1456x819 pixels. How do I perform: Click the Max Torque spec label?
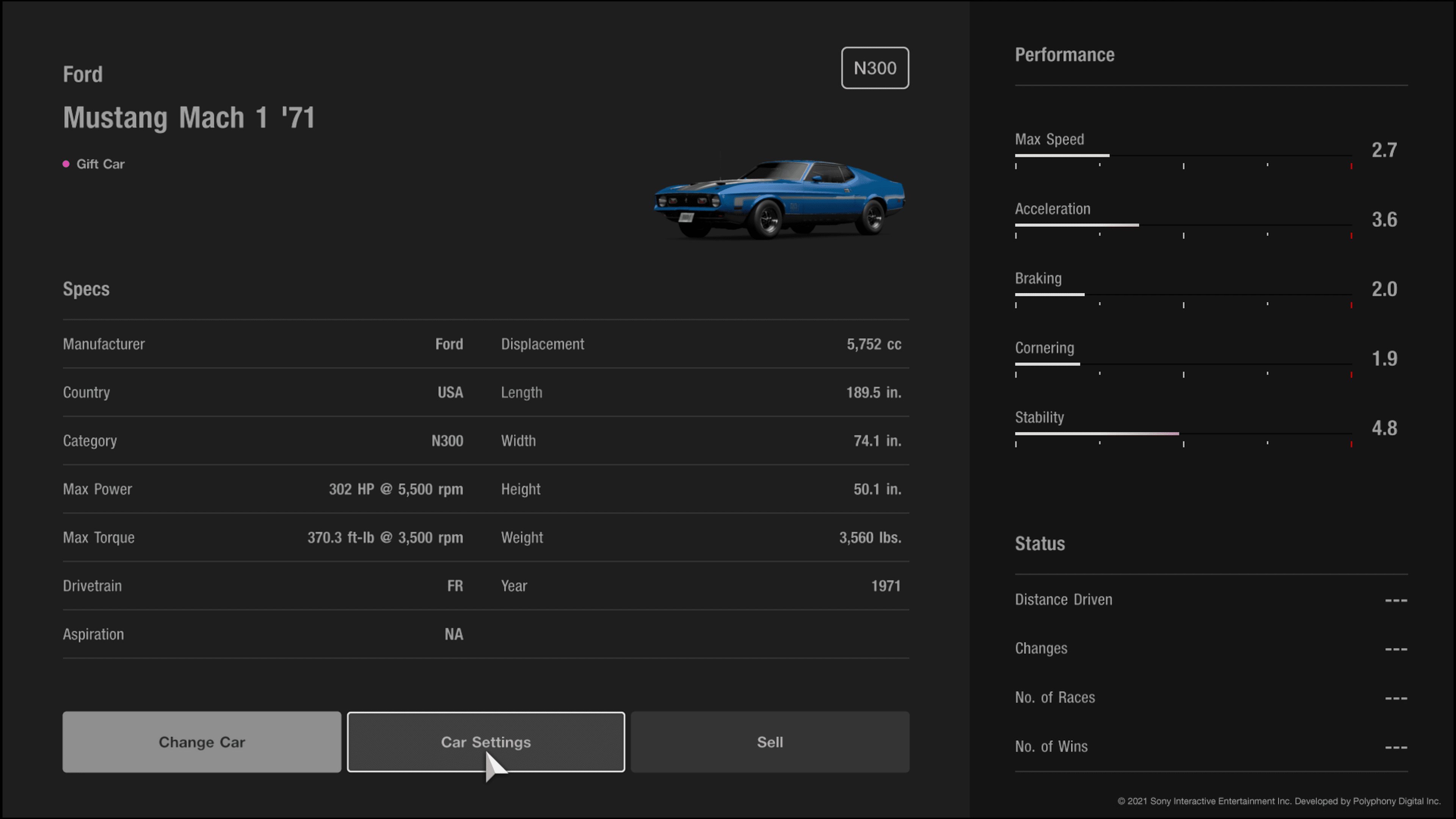98,538
